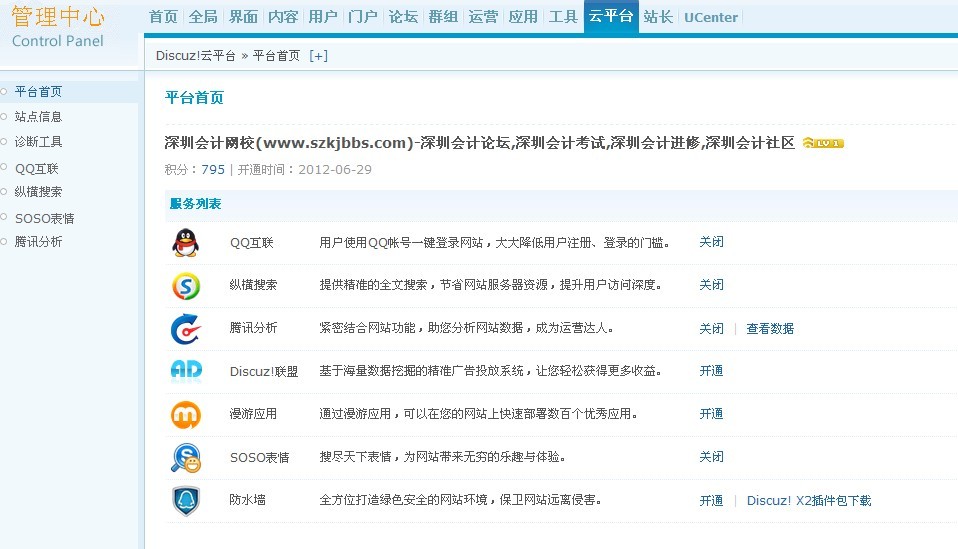Click 关闭 for SOSO表情 service
958x549 pixels.
[x=711, y=456]
